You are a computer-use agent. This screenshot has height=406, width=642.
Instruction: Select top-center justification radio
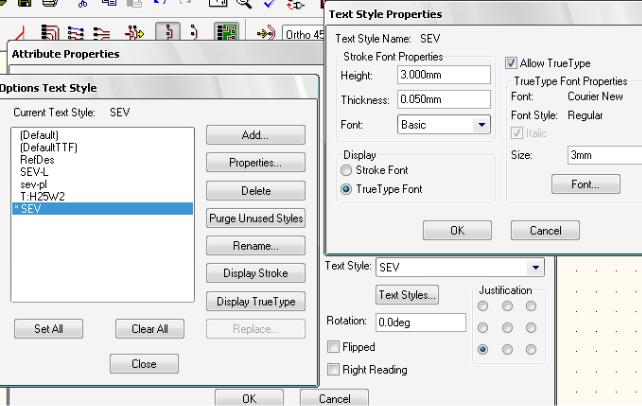[507, 306]
